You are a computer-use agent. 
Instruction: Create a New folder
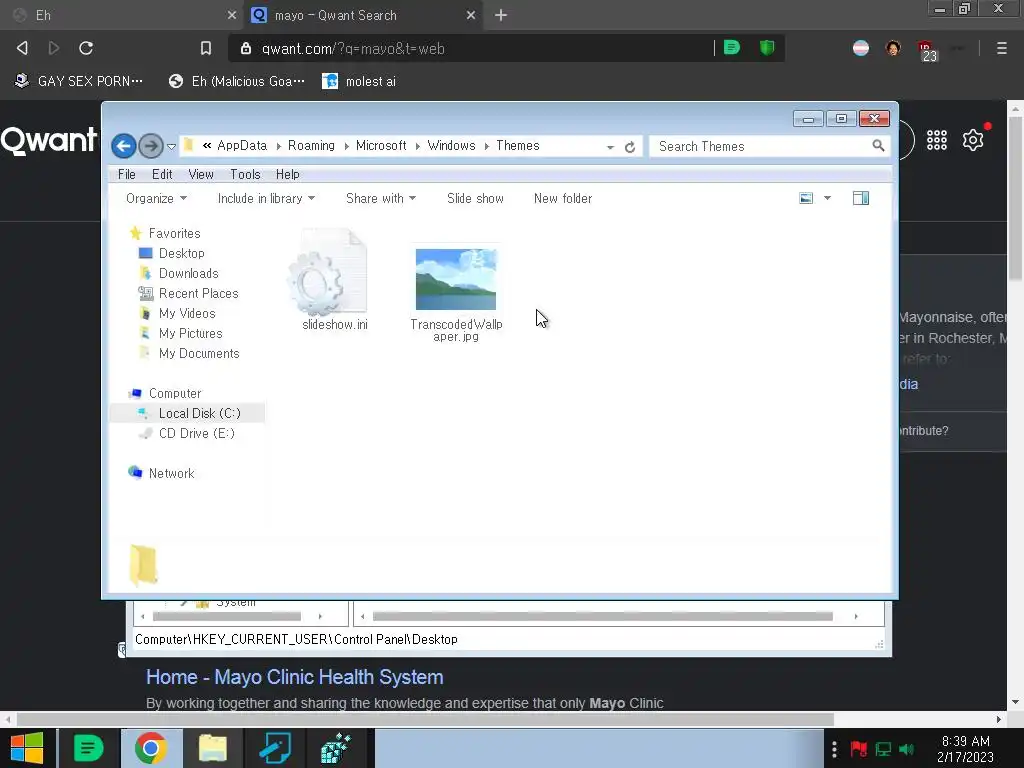[x=563, y=199]
